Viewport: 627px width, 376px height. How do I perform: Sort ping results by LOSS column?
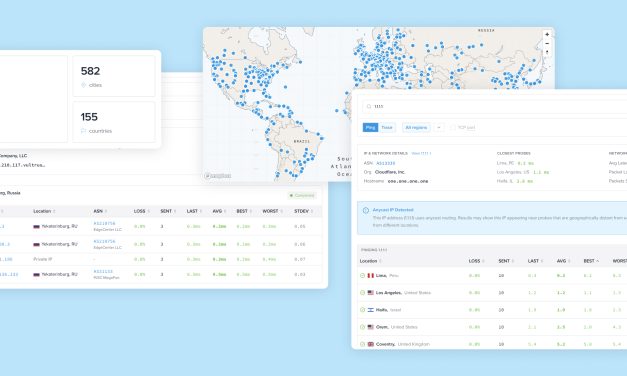pos(476,261)
